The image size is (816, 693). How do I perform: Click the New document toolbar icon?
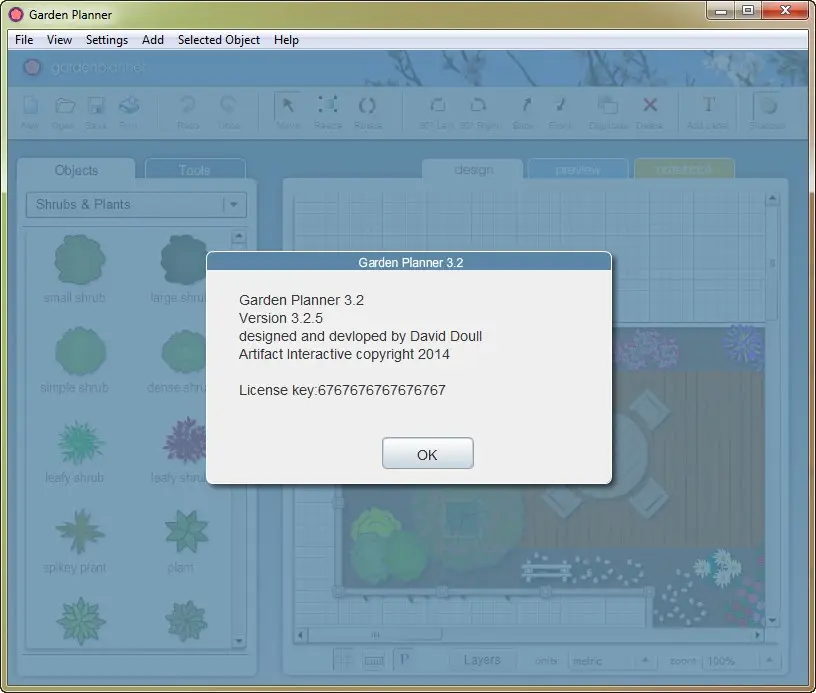30,106
